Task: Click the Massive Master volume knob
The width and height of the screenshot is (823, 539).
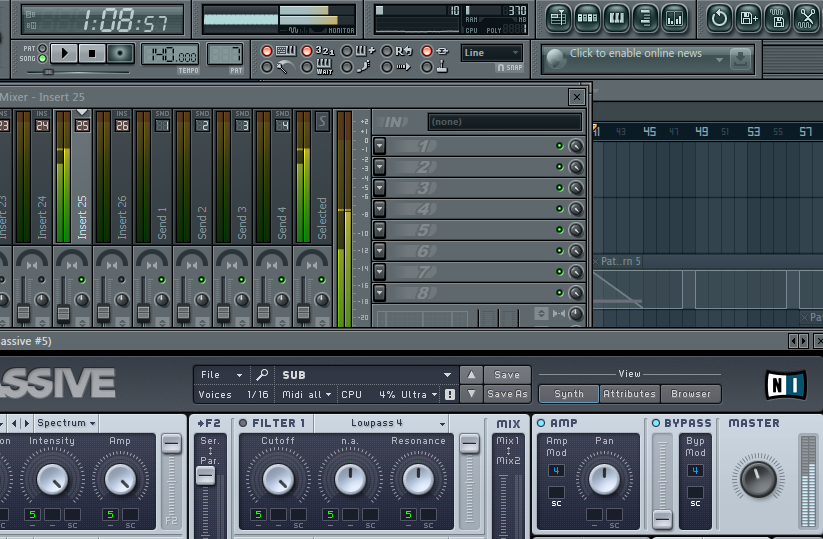Action: click(x=758, y=479)
